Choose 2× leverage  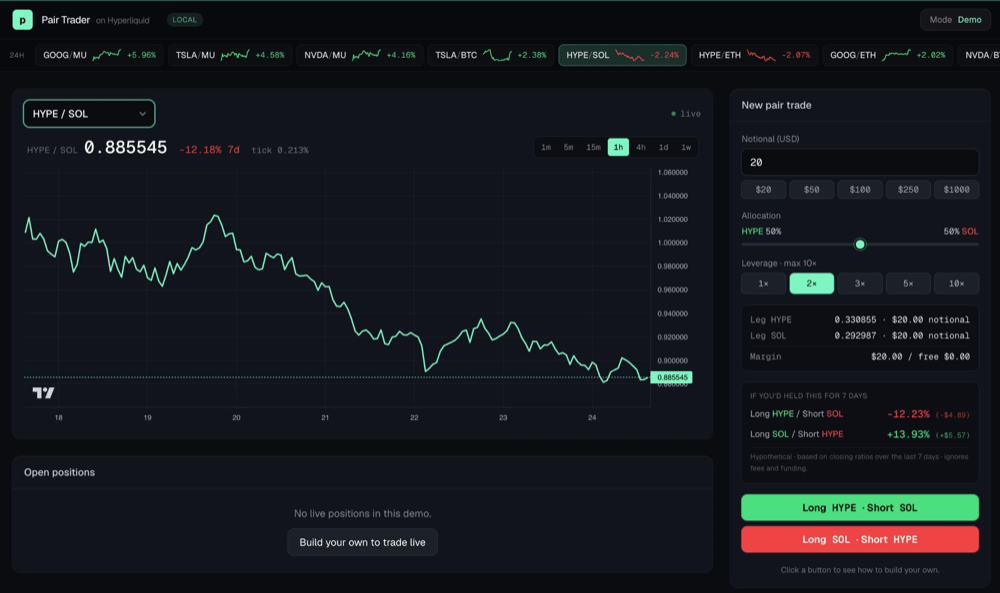(x=811, y=283)
